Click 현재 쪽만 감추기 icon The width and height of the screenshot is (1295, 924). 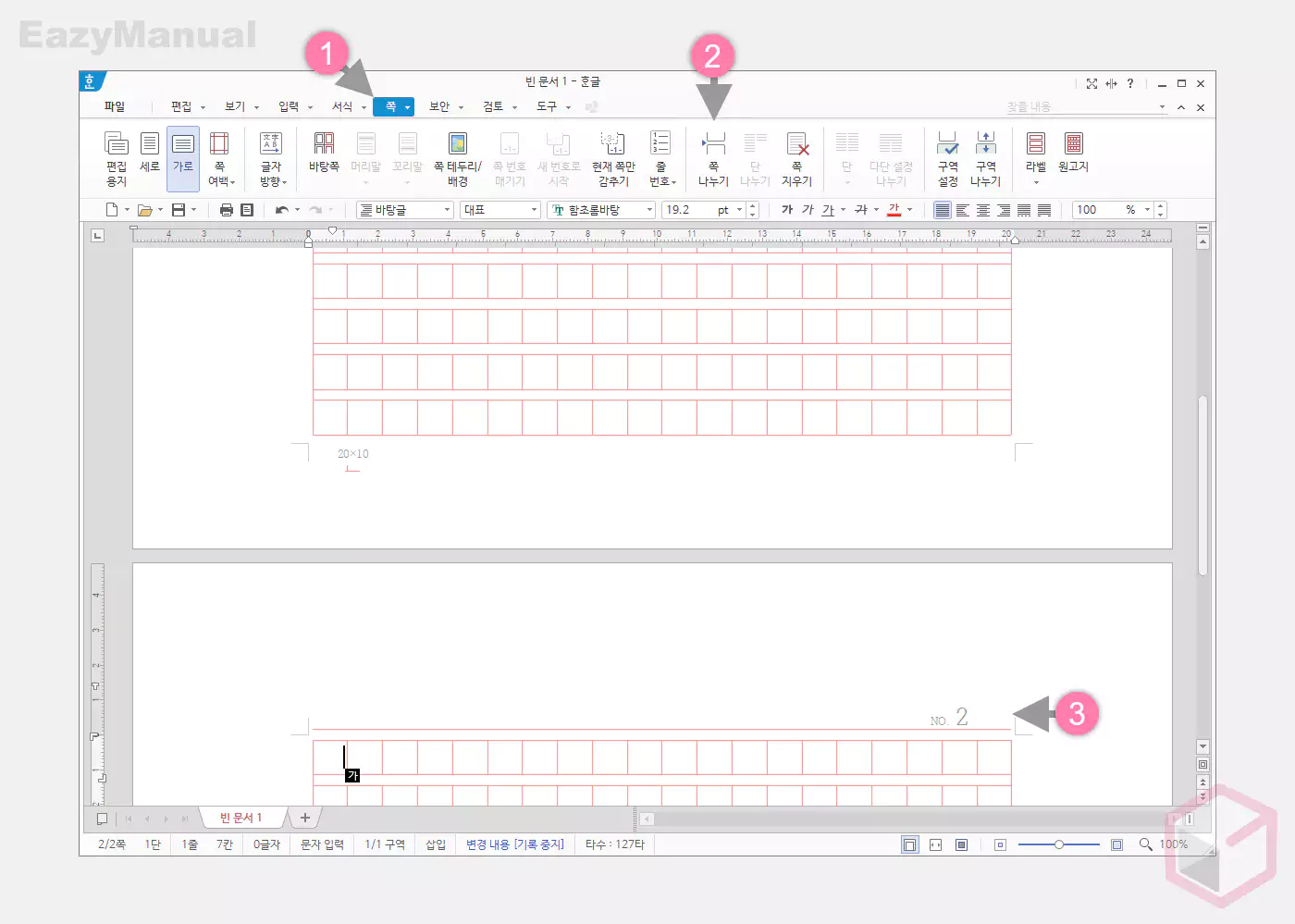click(613, 157)
